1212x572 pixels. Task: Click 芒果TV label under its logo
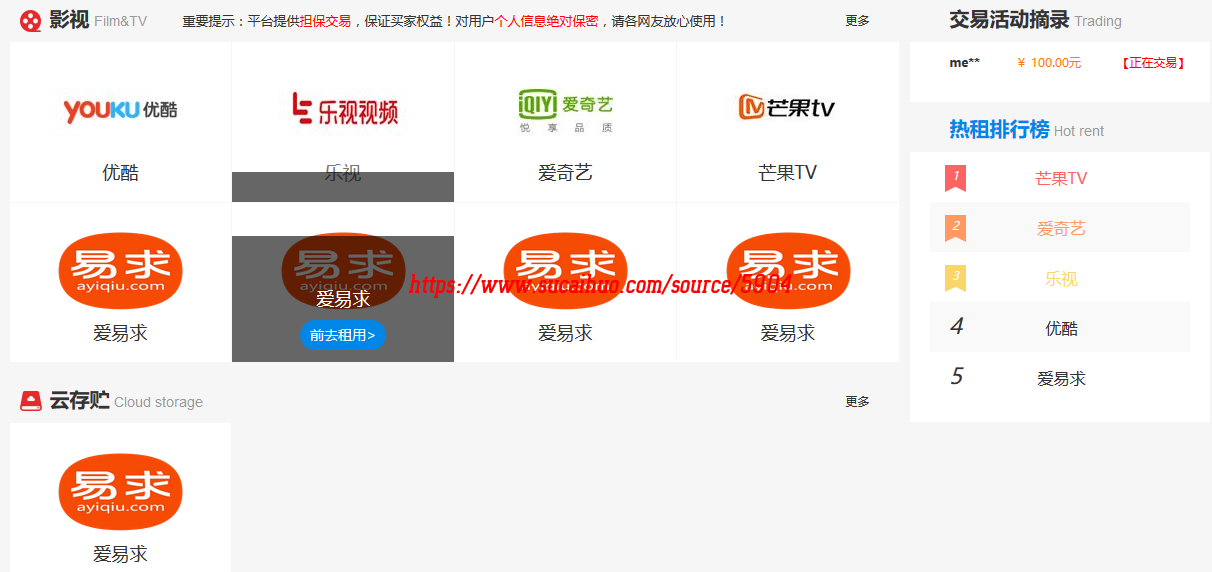point(787,173)
